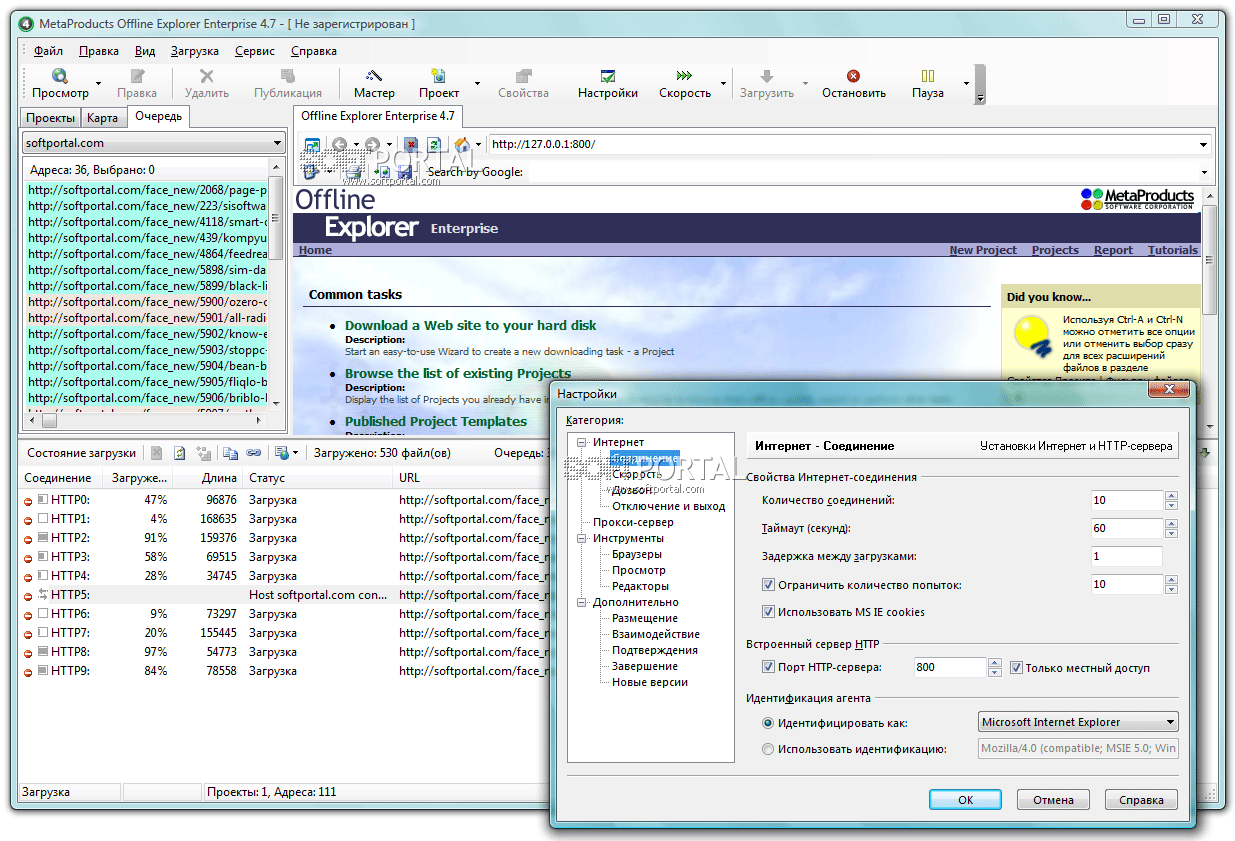Click the browser stop loading icon
The width and height of the screenshot is (1235, 841).
411,145
